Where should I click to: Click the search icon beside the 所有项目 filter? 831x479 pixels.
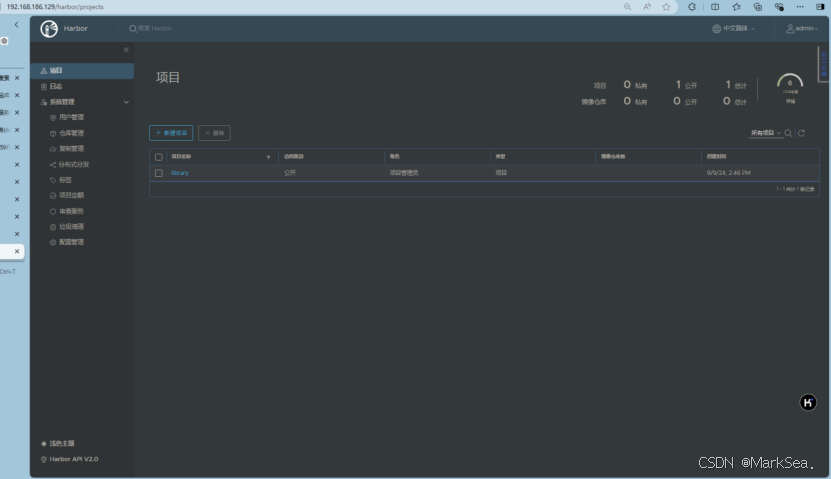point(788,133)
